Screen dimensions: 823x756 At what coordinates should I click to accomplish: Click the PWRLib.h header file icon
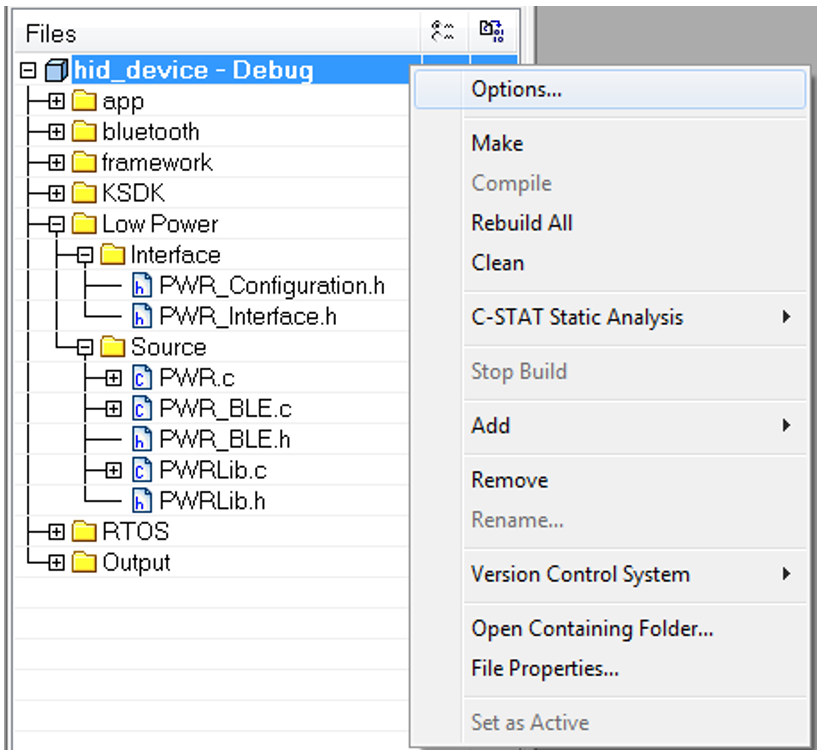tap(143, 501)
